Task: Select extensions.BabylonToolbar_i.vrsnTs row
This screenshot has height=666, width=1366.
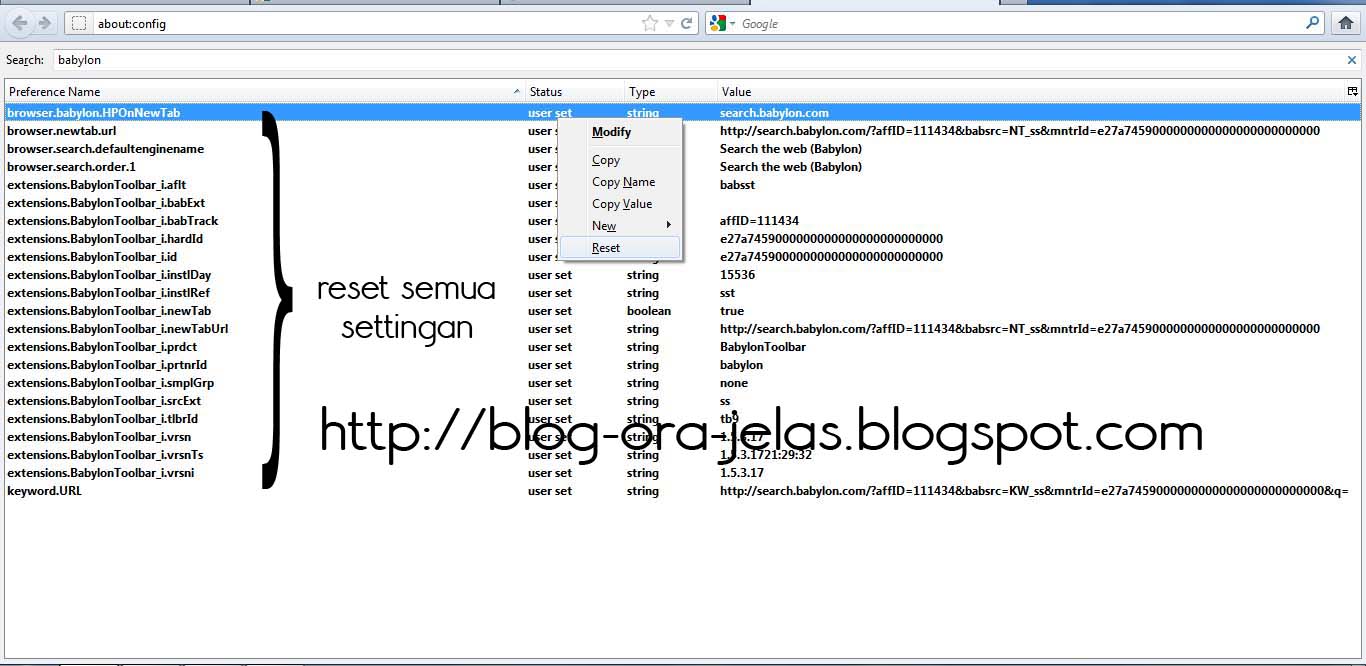Action: tap(682, 455)
